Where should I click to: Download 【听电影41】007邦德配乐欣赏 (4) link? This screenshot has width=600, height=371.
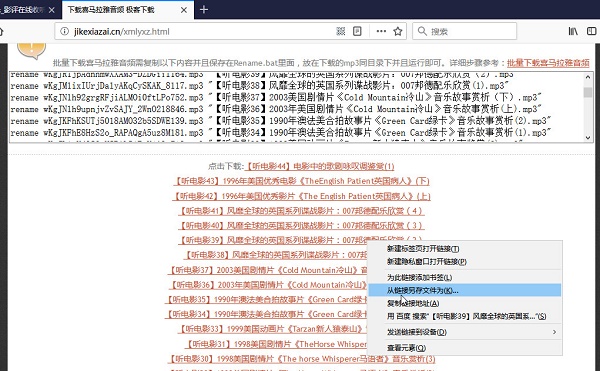coord(302,211)
